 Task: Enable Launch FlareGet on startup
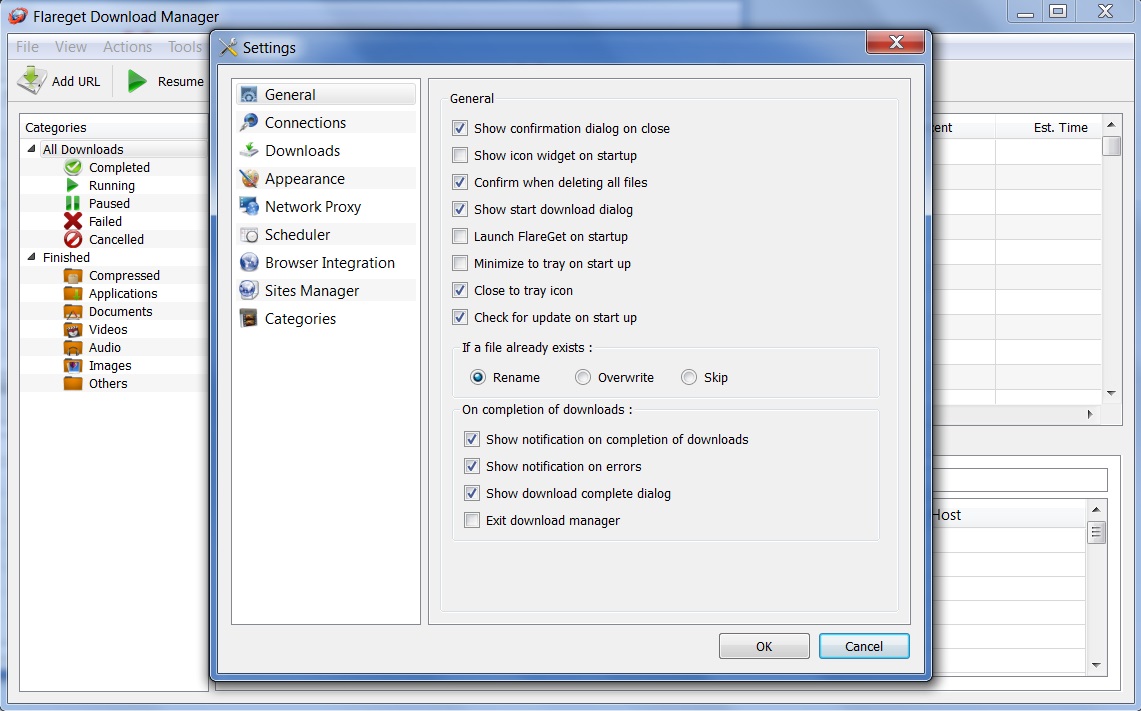click(x=460, y=236)
